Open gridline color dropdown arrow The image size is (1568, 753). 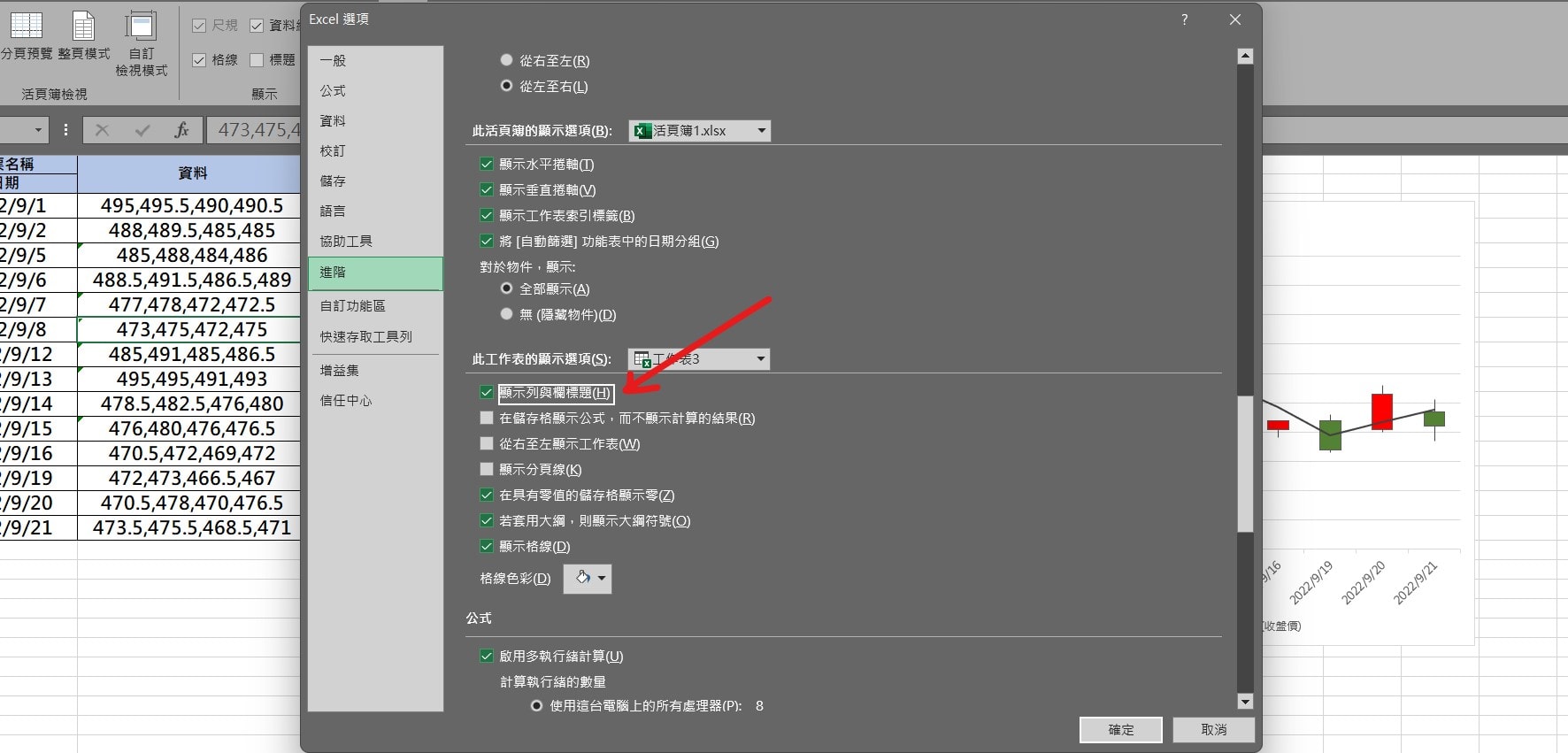click(x=602, y=579)
